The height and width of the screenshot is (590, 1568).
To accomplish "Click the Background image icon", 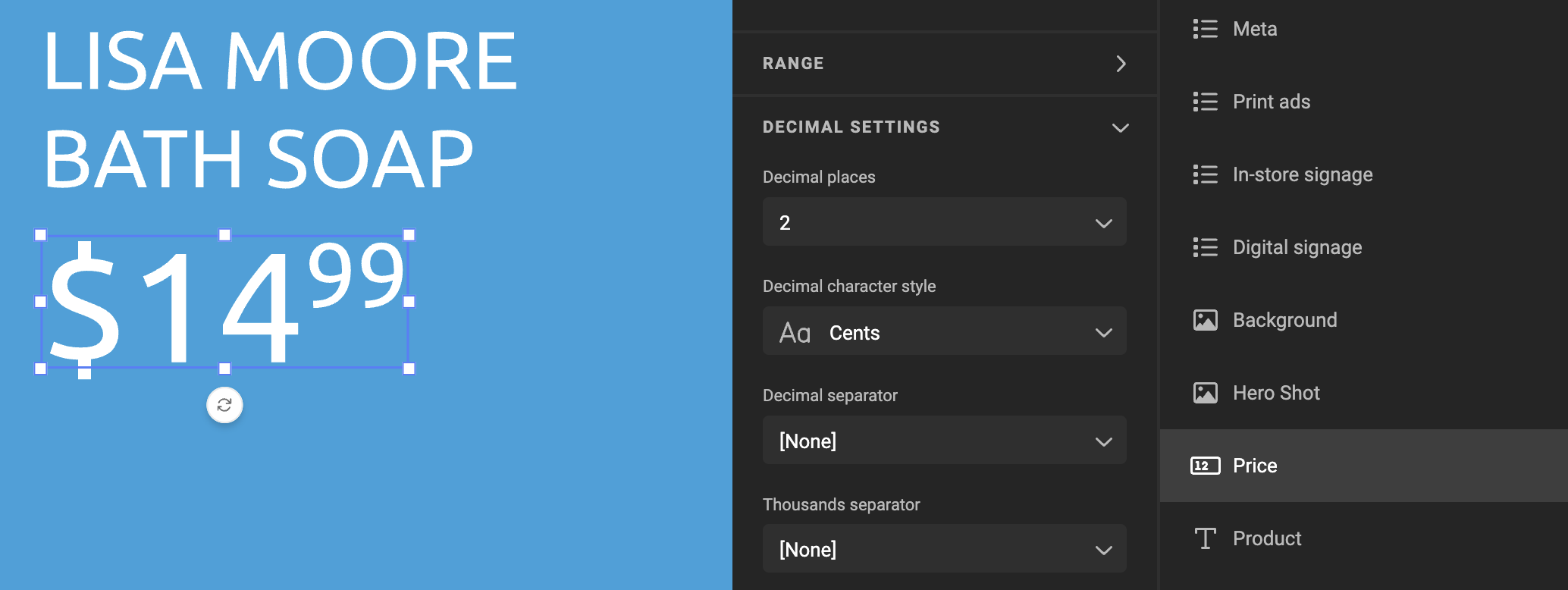I will (x=1205, y=320).
